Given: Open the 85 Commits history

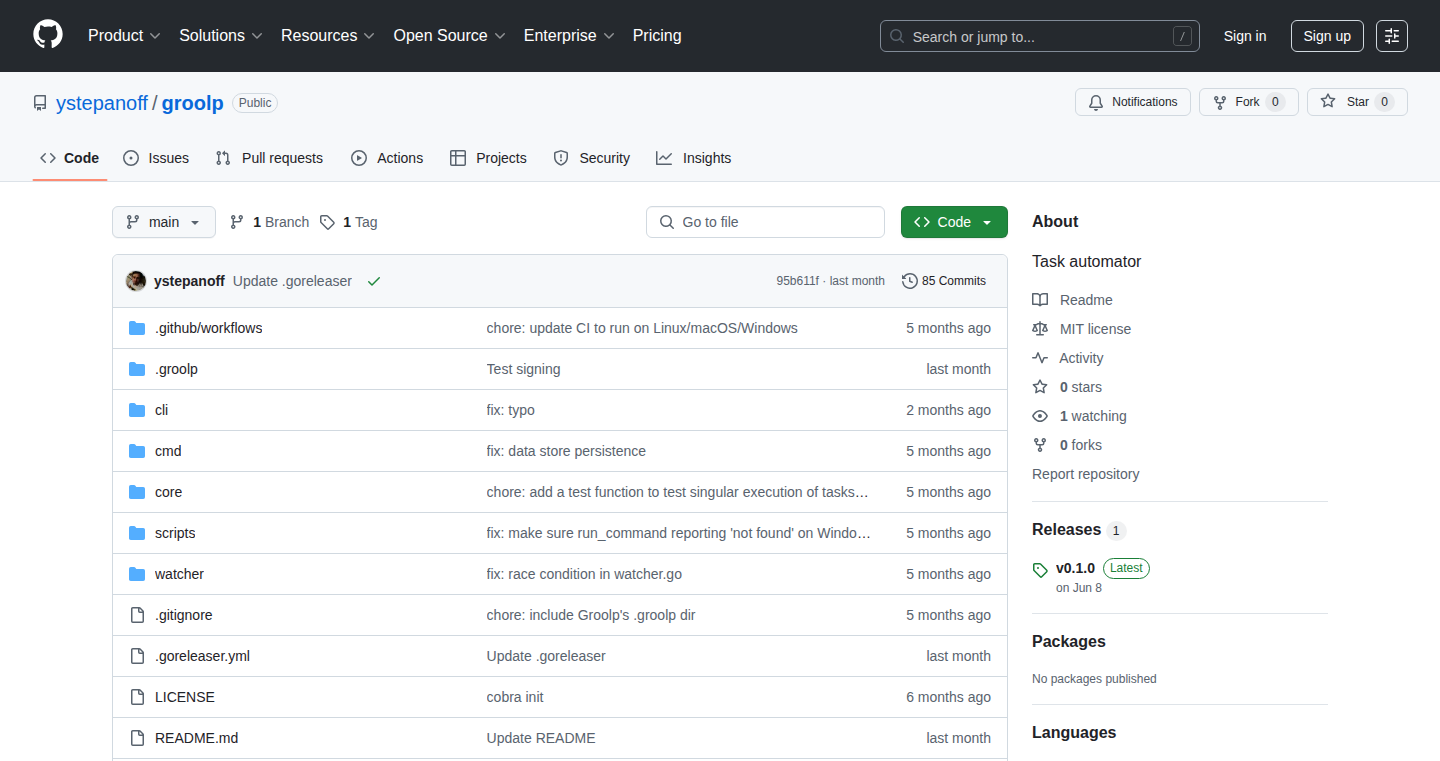Looking at the screenshot, I should point(944,281).
